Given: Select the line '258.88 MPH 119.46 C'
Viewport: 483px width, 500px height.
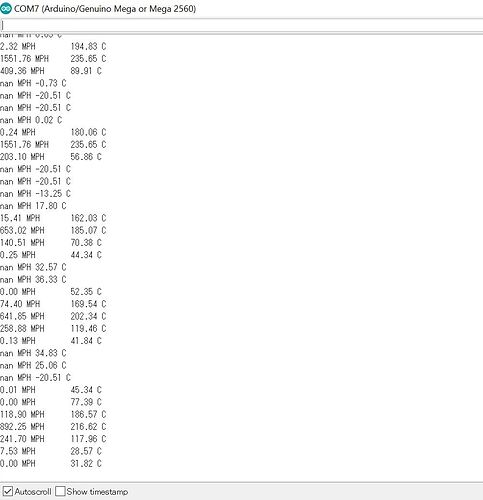Looking at the screenshot, I should [x=53, y=329].
